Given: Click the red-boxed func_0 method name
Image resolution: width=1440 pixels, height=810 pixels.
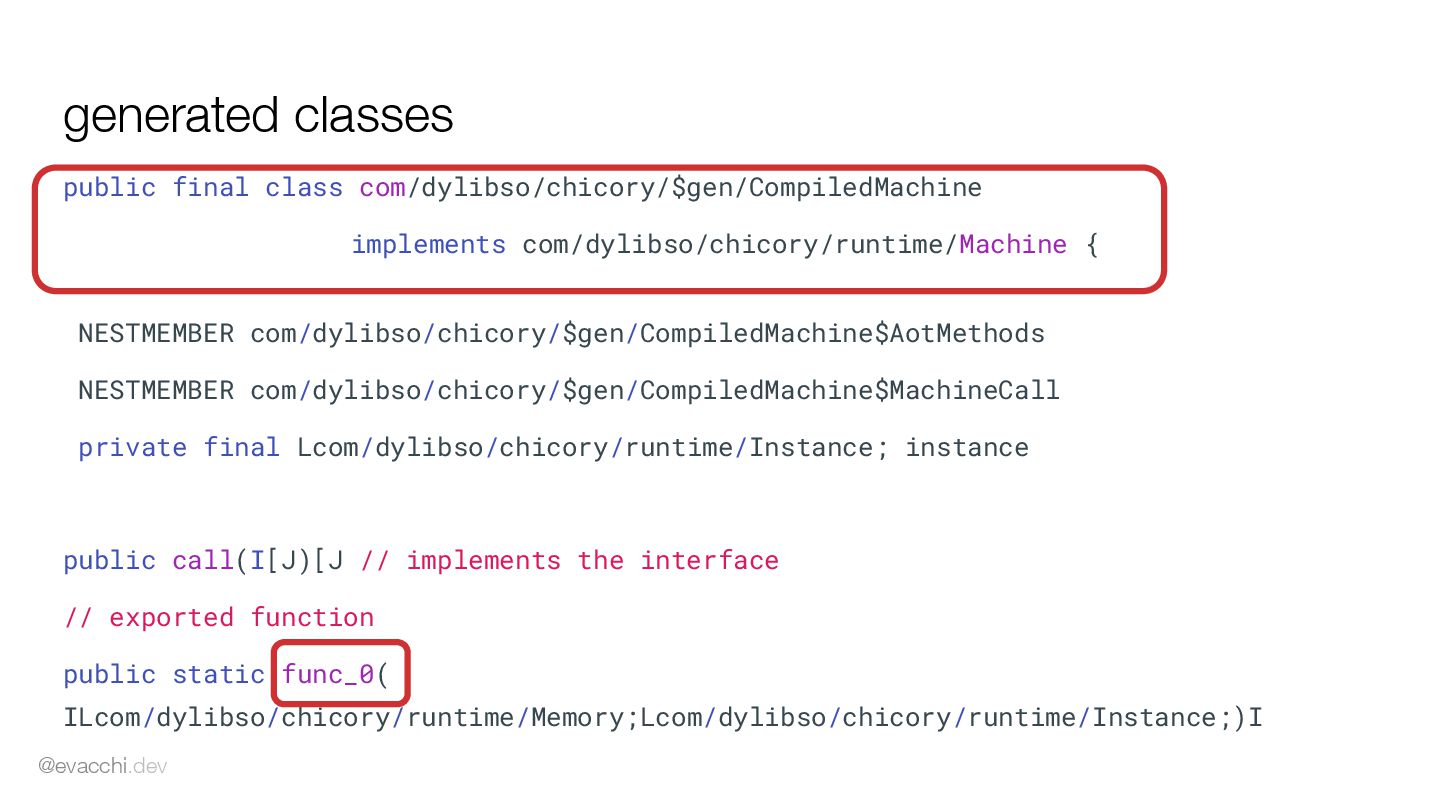Looking at the screenshot, I should tap(328, 675).
